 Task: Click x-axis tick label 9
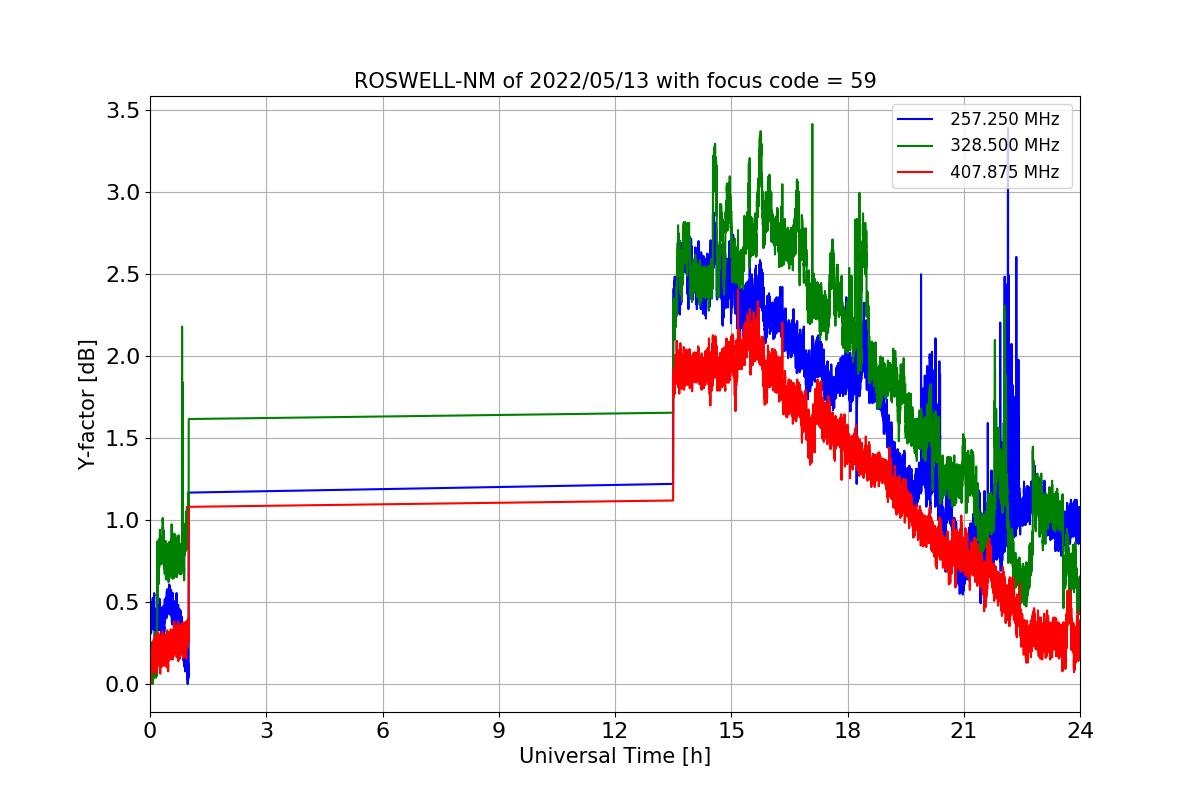499,730
